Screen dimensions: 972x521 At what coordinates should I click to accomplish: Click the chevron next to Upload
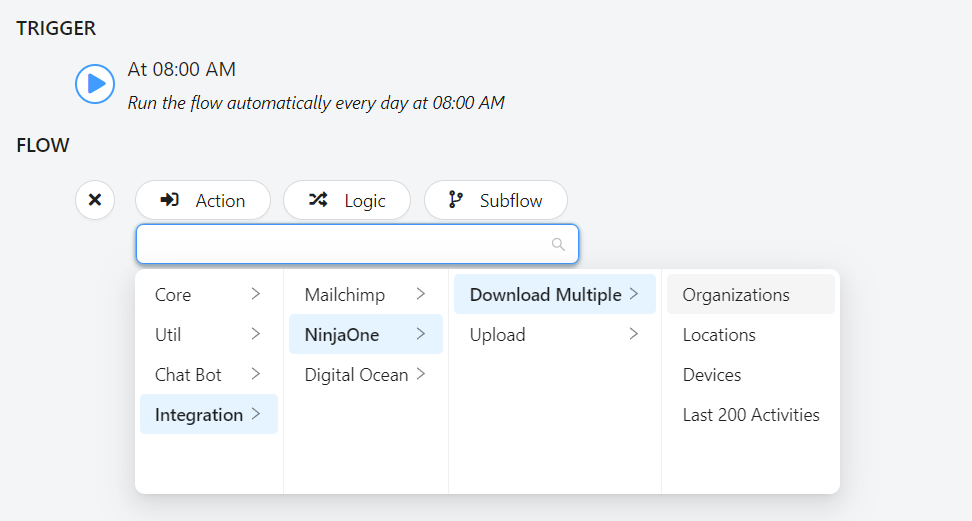(x=634, y=334)
